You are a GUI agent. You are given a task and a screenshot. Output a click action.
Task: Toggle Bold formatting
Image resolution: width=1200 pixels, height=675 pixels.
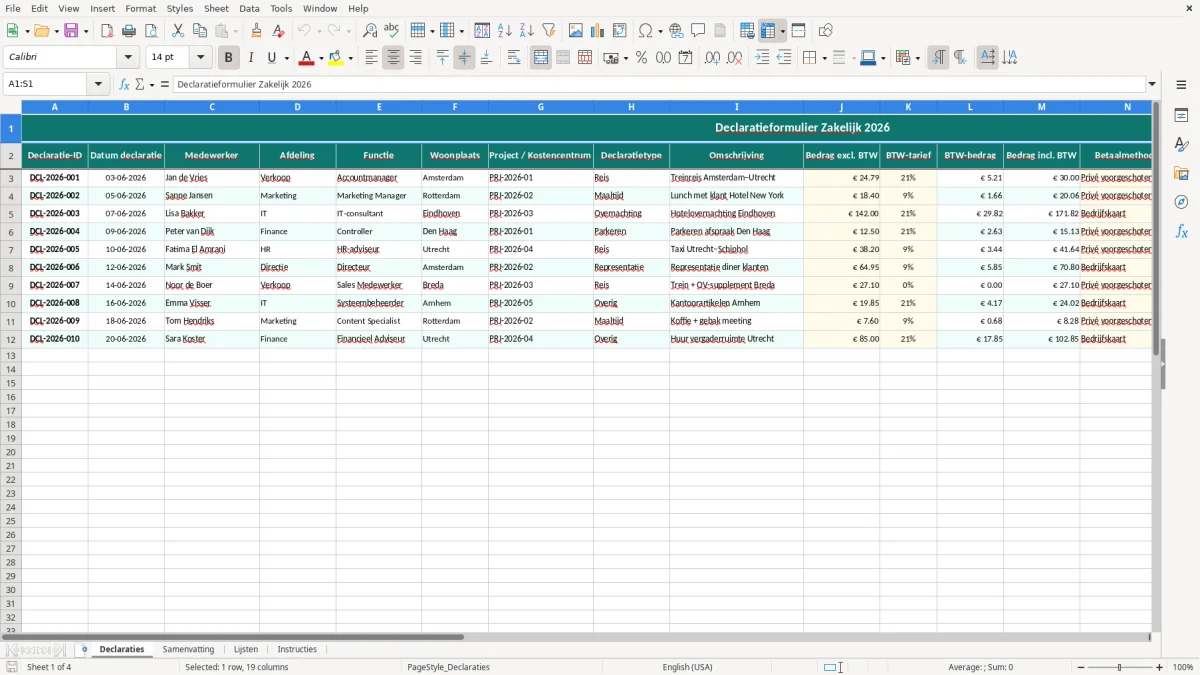point(229,58)
